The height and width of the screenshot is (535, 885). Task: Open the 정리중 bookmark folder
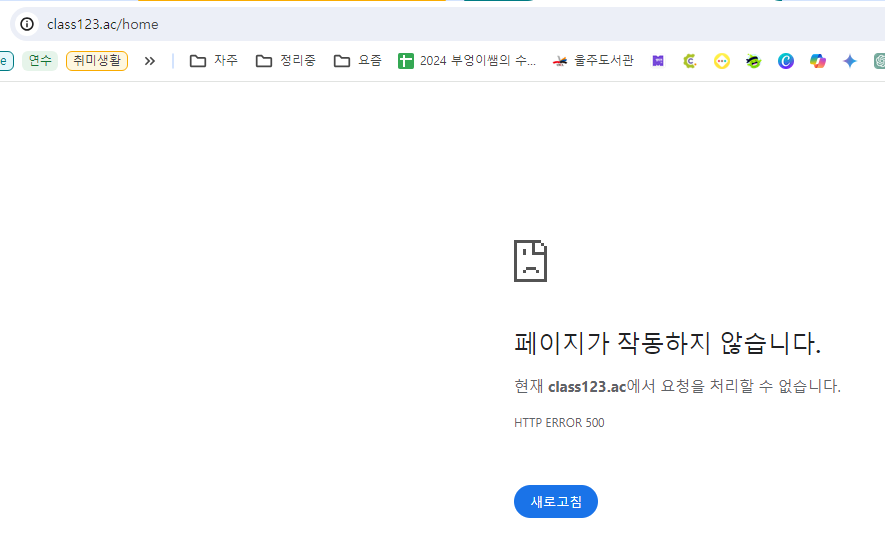286,61
